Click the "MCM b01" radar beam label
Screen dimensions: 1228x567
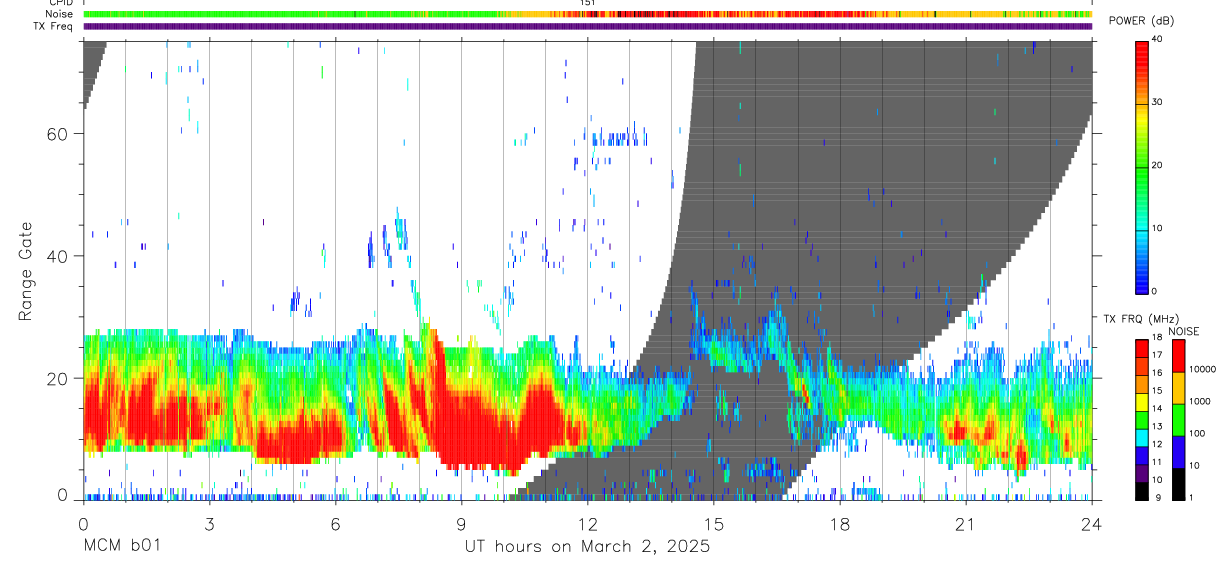122,547
